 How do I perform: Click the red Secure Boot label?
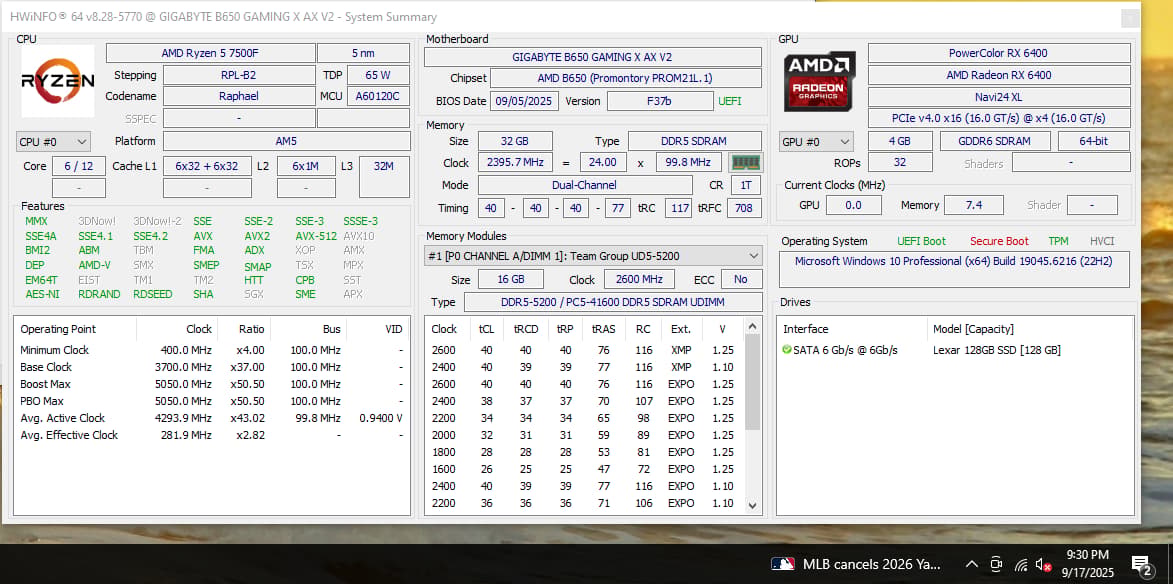tap(999, 241)
